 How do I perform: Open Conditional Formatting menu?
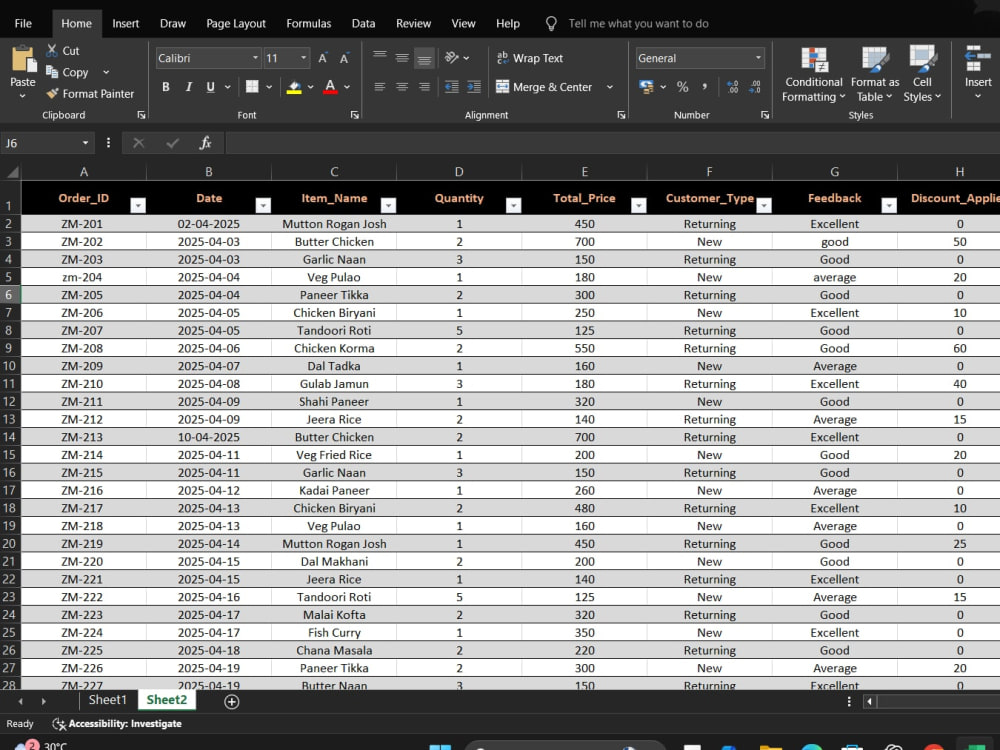click(x=814, y=74)
